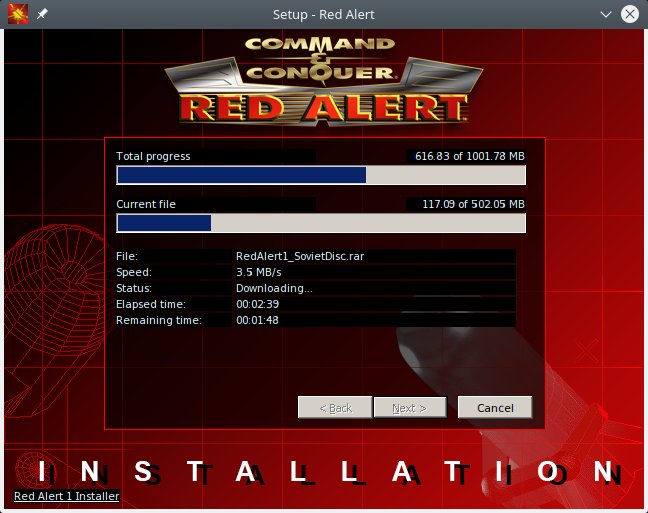The height and width of the screenshot is (513, 648).
Task: Click the Command & Conquer Red Alert logo
Action: (323, 81)
